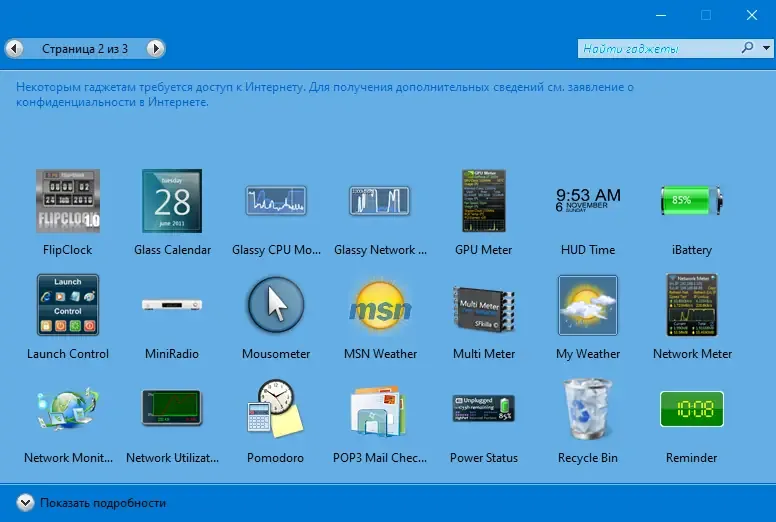
Task: Select the FlipClock gadget icon
Action: click(x=68, y=201)
